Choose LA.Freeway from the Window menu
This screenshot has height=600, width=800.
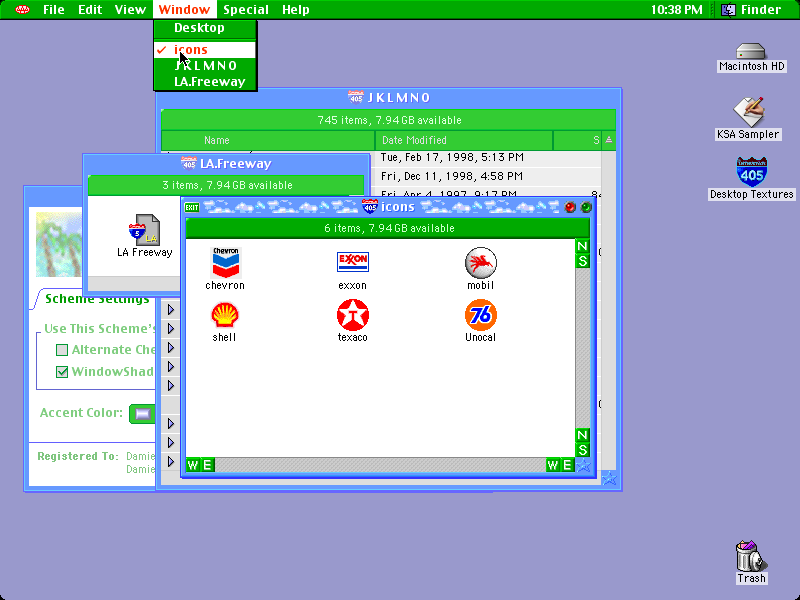tap(205, 82)
